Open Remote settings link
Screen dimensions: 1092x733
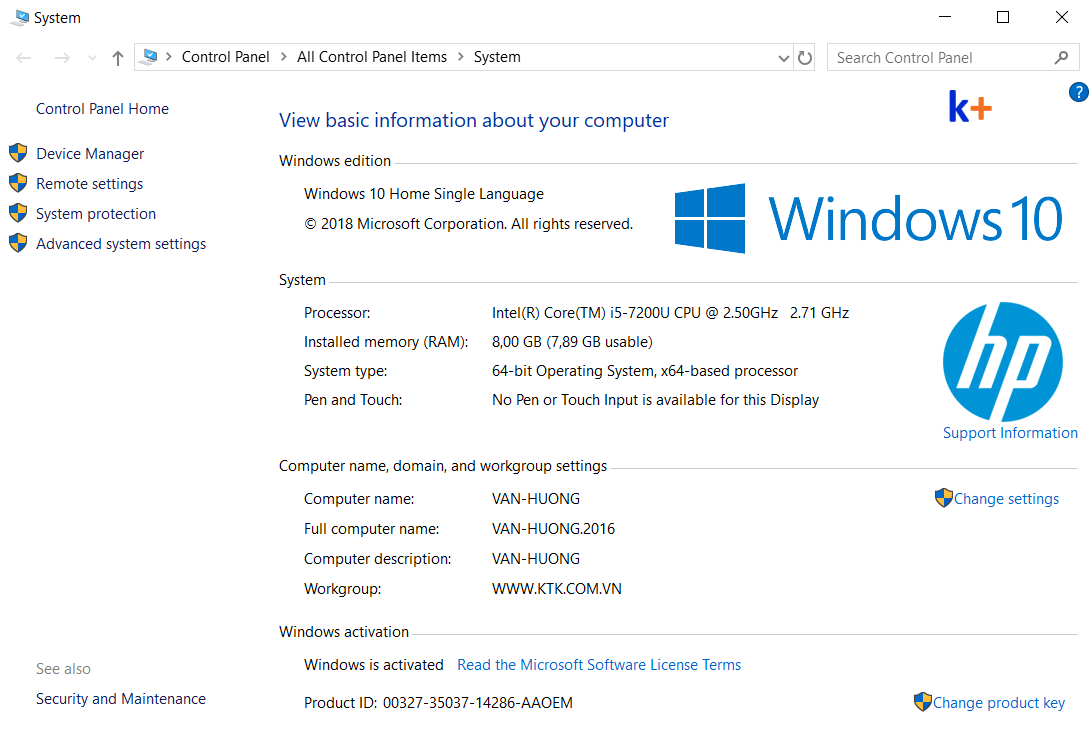coord(90,184)
